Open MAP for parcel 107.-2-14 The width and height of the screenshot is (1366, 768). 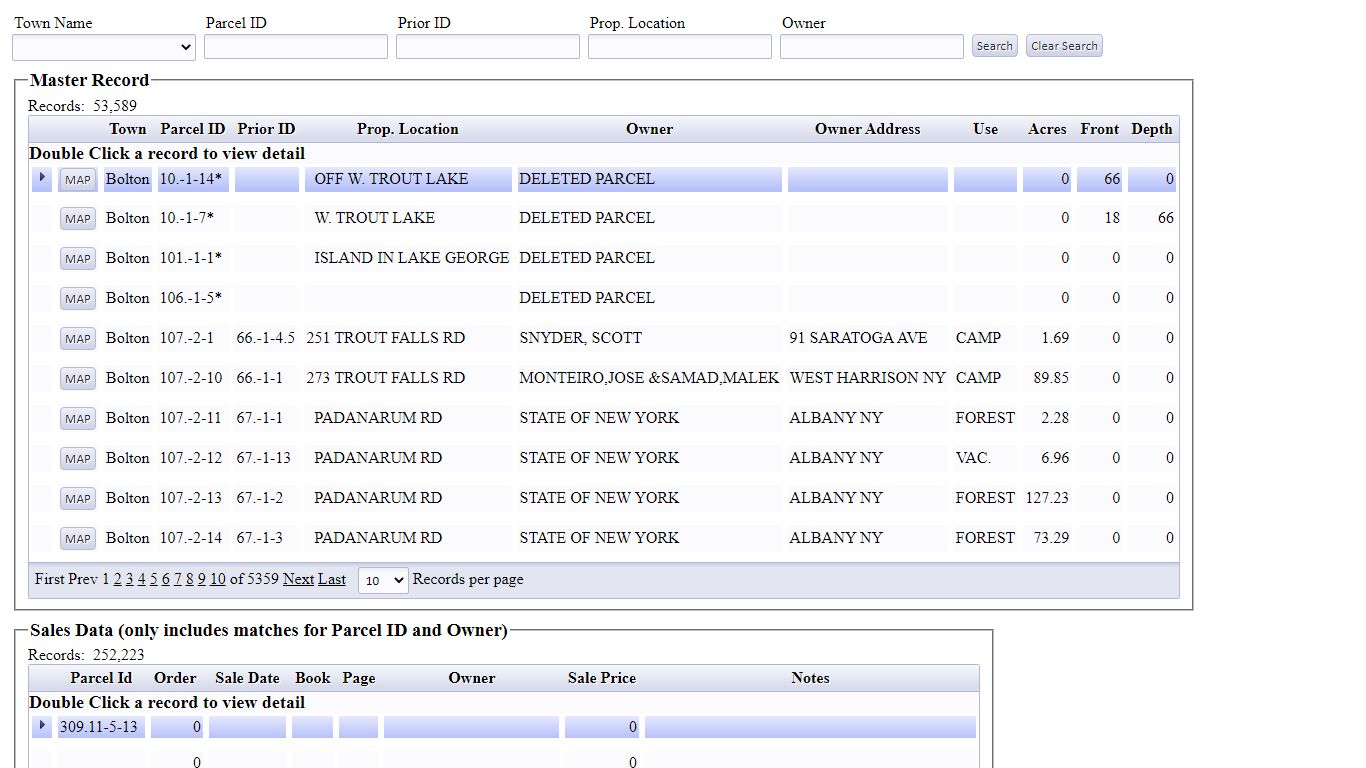pyautogui.click(x=78, y=539)
